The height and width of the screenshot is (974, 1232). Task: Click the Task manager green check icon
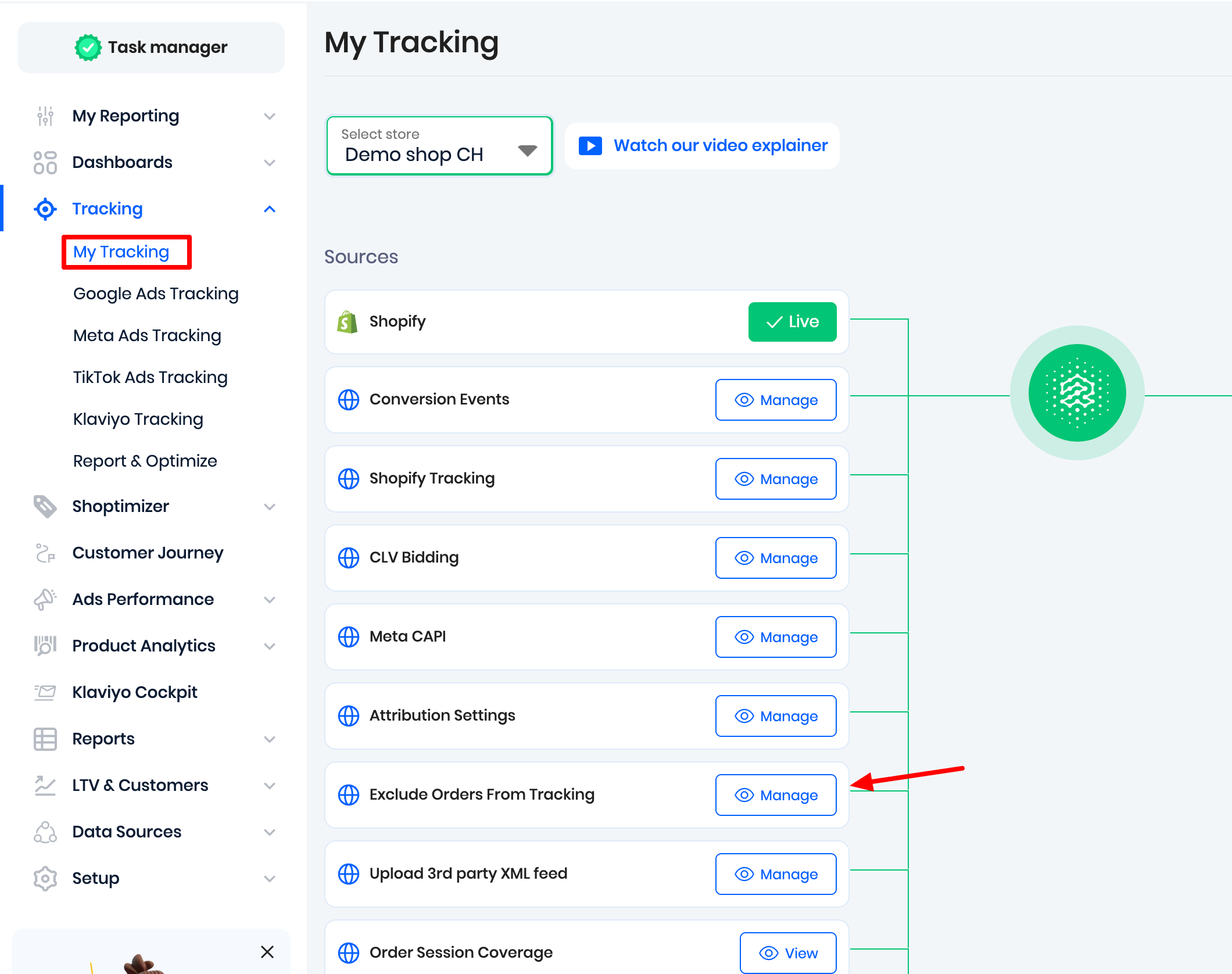click(88, 47)
